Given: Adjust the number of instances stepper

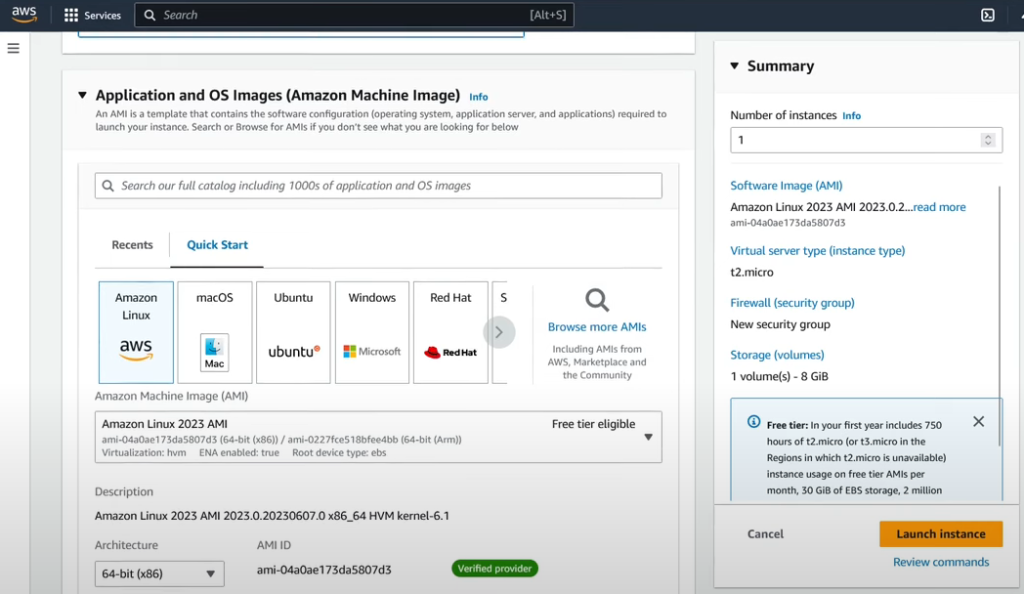Looking at the screenshot, I should coord(987,140).
